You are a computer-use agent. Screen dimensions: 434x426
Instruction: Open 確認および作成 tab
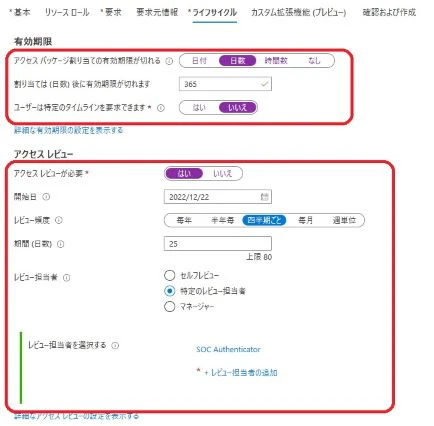[x=389, y=12]
